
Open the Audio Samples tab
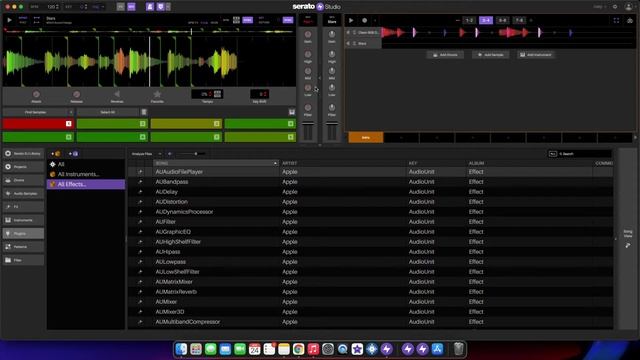click(23, 193)
